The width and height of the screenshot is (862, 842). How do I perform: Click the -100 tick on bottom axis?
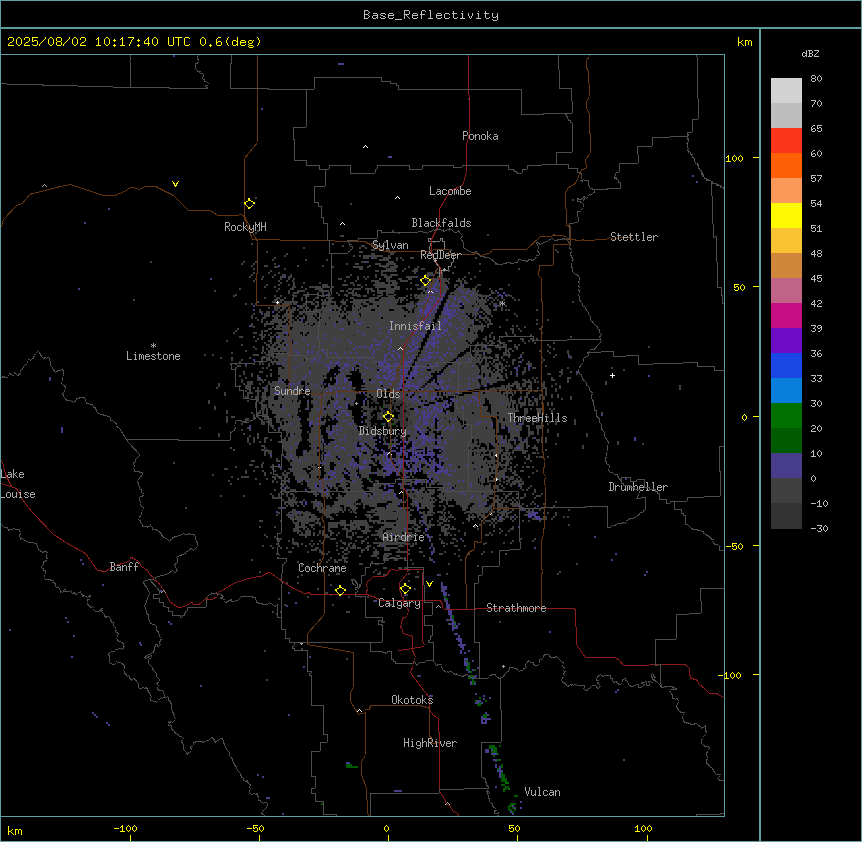tap(125, 828)
